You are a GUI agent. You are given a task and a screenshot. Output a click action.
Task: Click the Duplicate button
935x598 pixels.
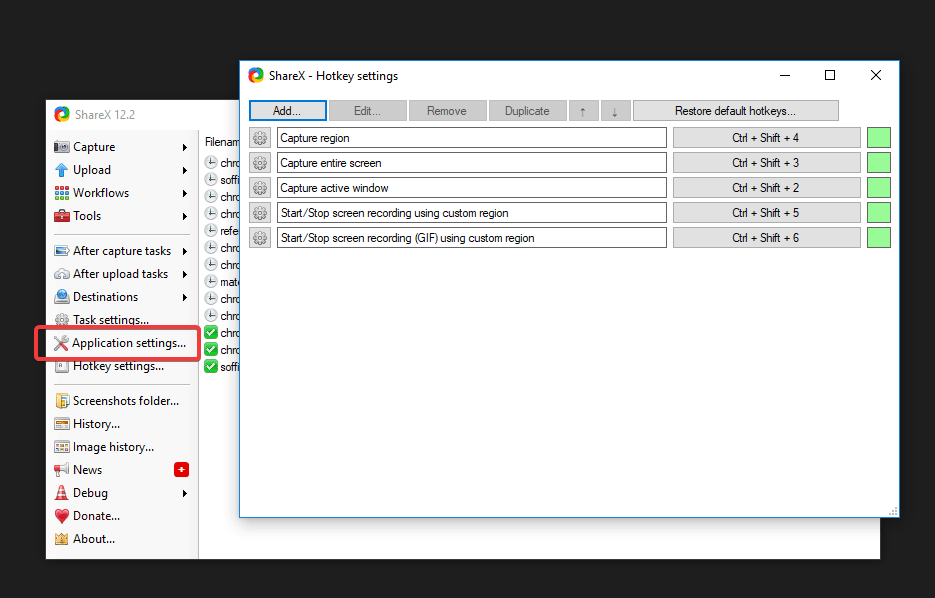pyautogui.click(x=527, y=111)
